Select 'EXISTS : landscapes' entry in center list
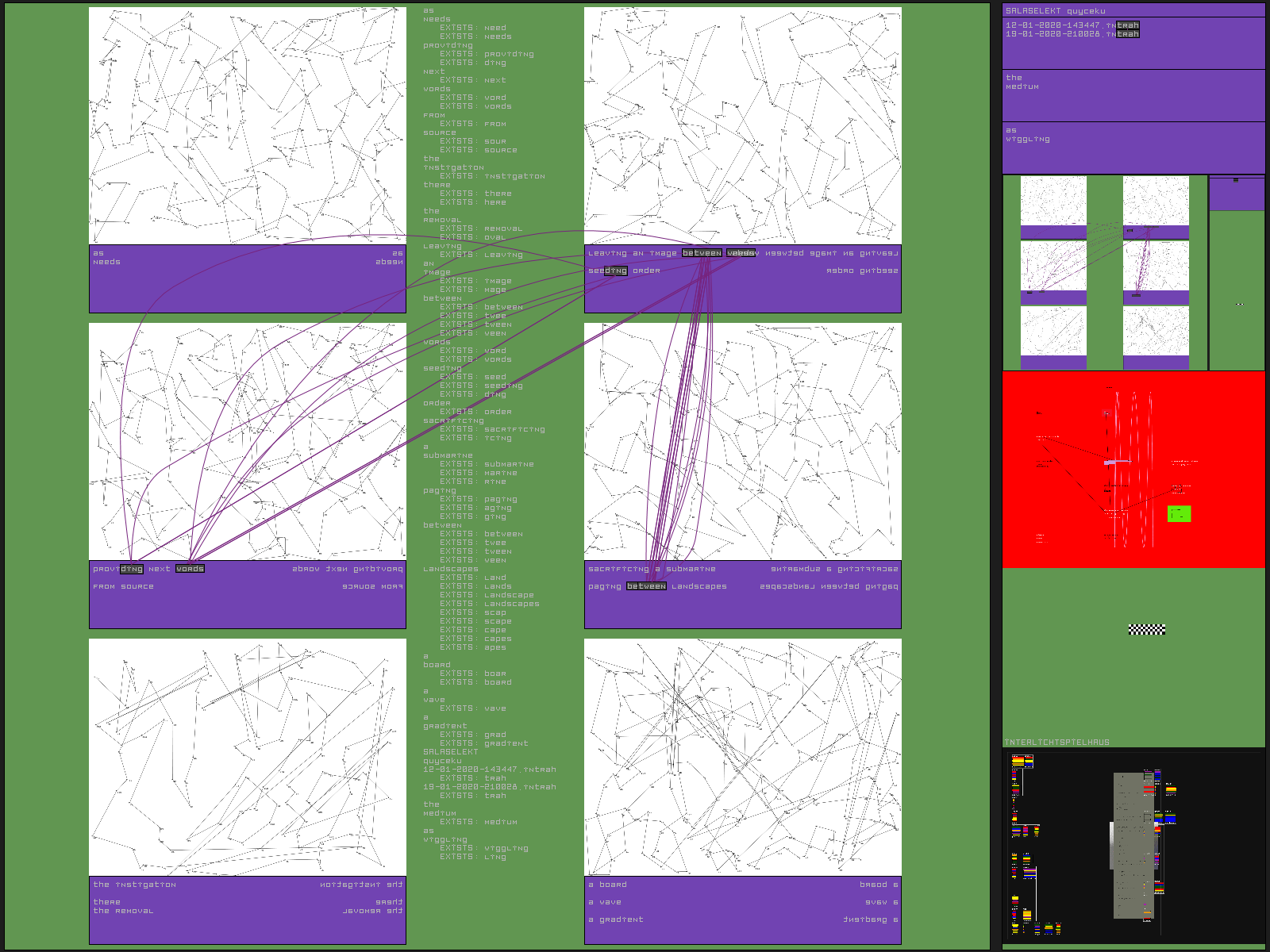The image size is (1270, 952). (x=490, y=604)
